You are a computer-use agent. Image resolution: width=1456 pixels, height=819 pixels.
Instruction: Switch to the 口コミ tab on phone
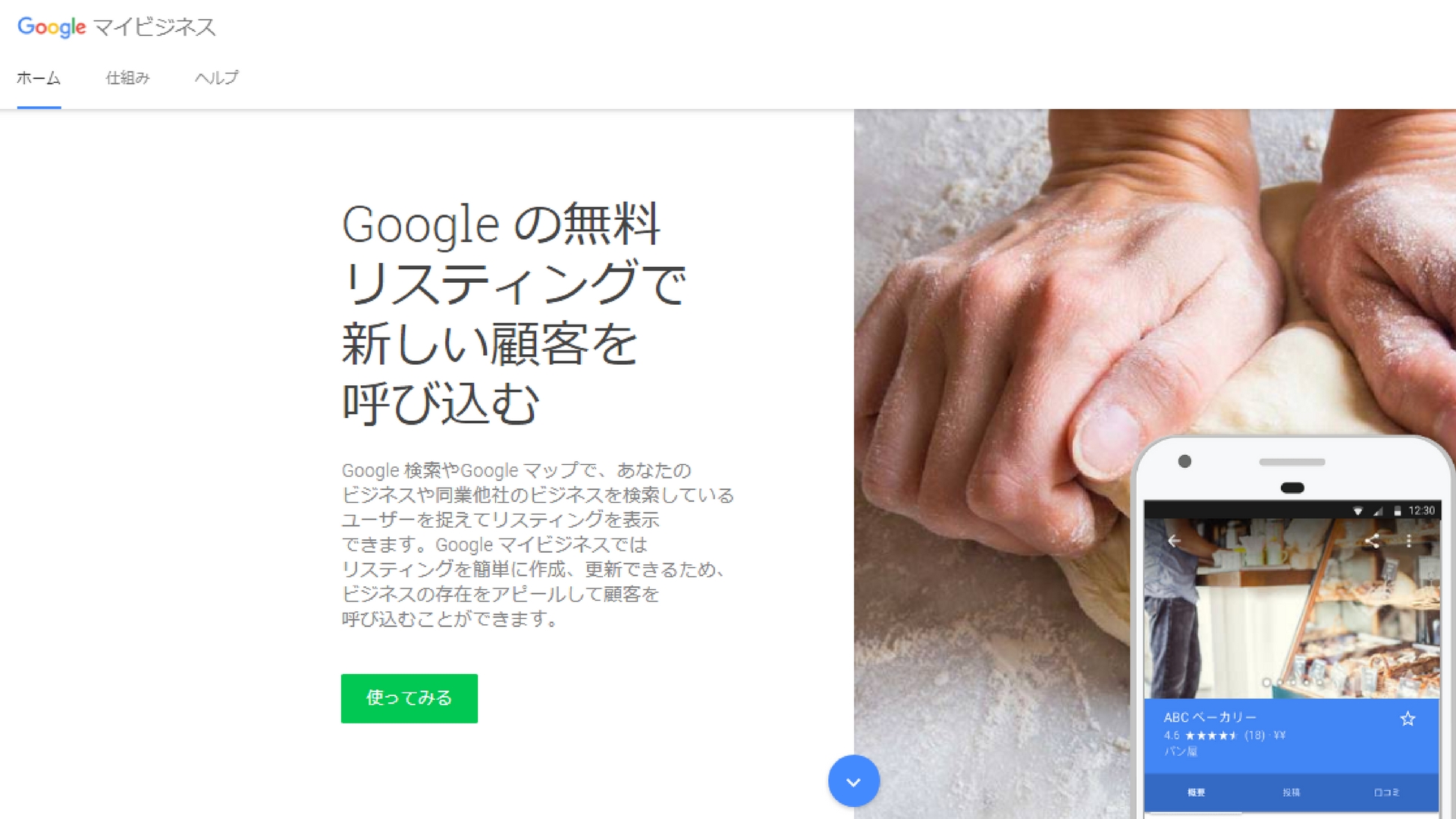point(1386,792)
